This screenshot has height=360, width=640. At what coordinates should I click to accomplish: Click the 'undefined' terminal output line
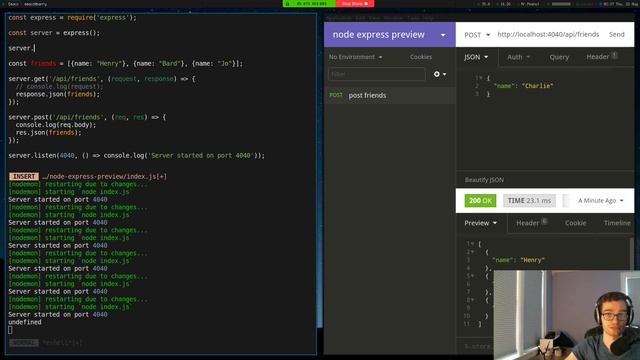pyautogui.click(x=24, y=322)
